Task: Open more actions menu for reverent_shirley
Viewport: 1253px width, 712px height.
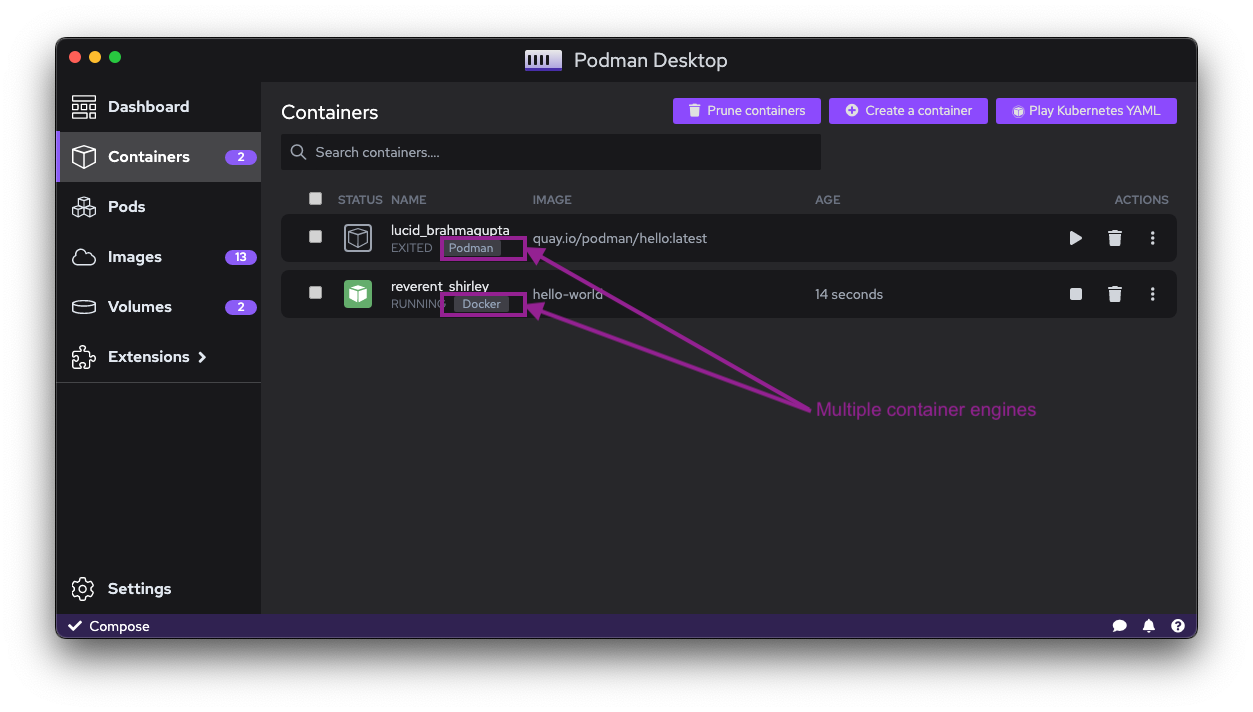Action: 1153,294
